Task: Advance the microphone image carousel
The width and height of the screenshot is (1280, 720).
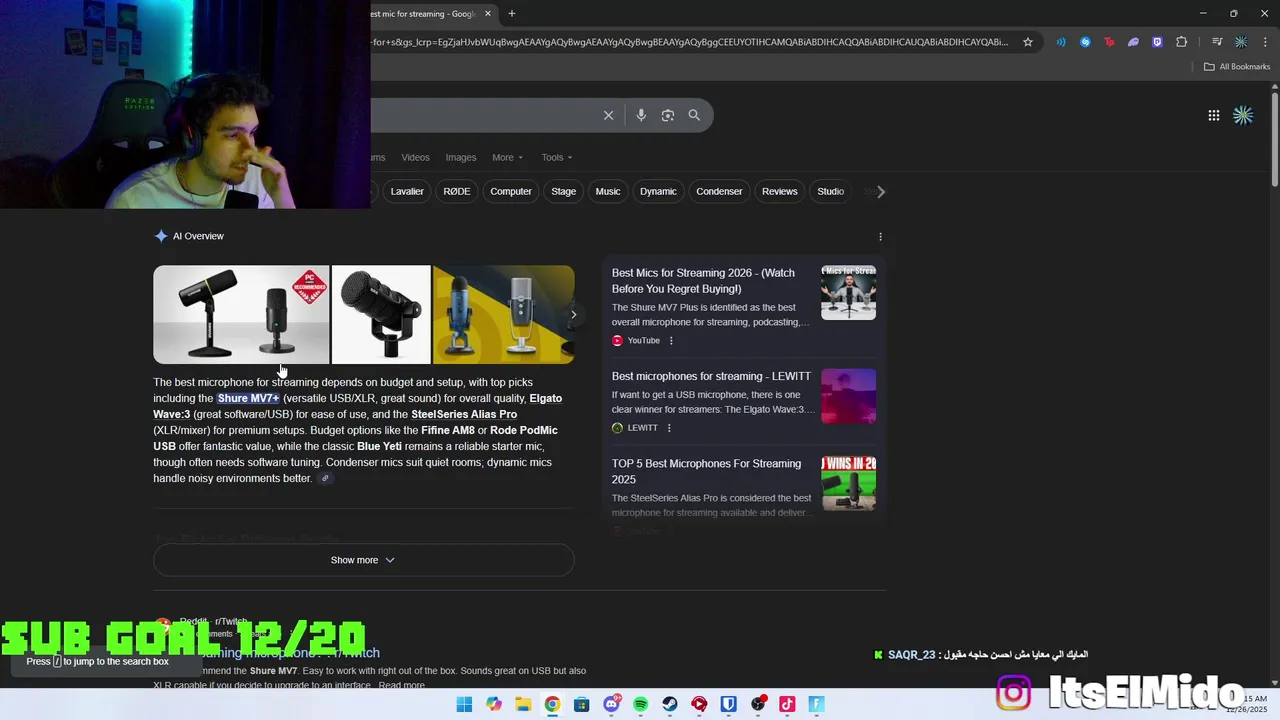Action: click(x=573, y=314)
